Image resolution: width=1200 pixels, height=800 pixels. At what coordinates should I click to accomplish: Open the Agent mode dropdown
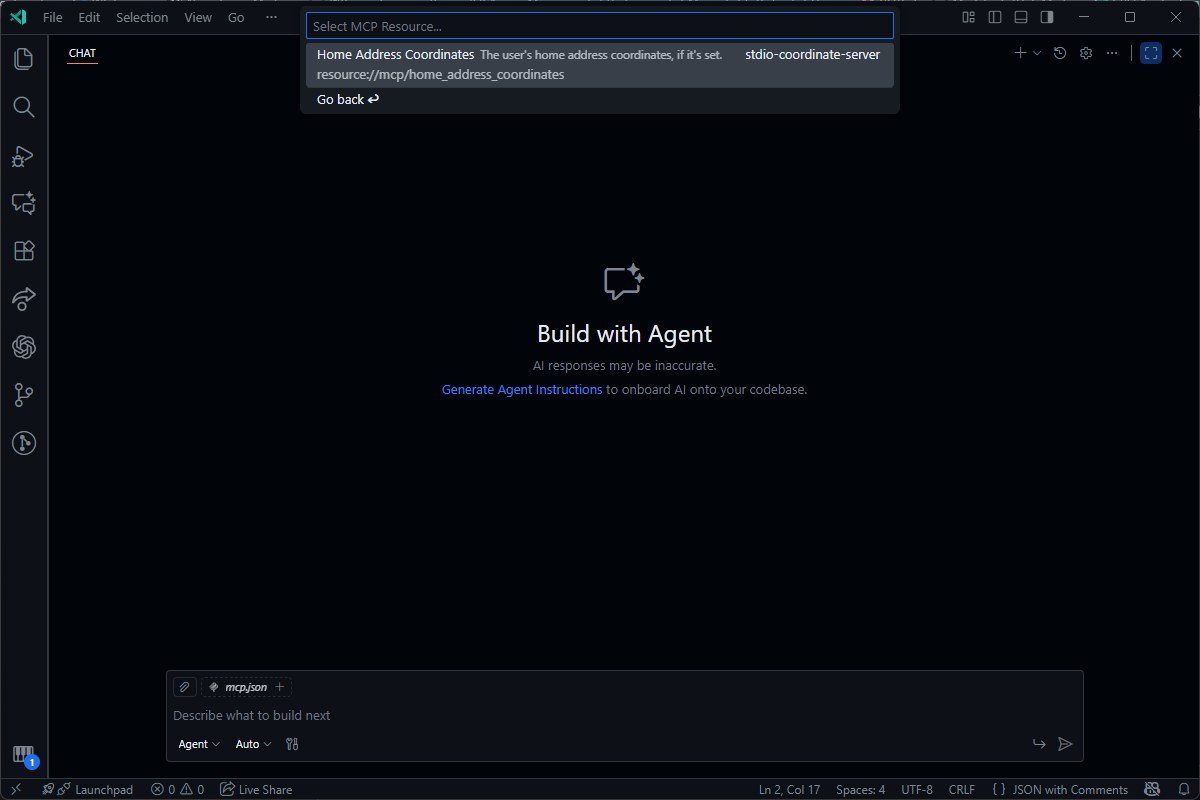198,743
